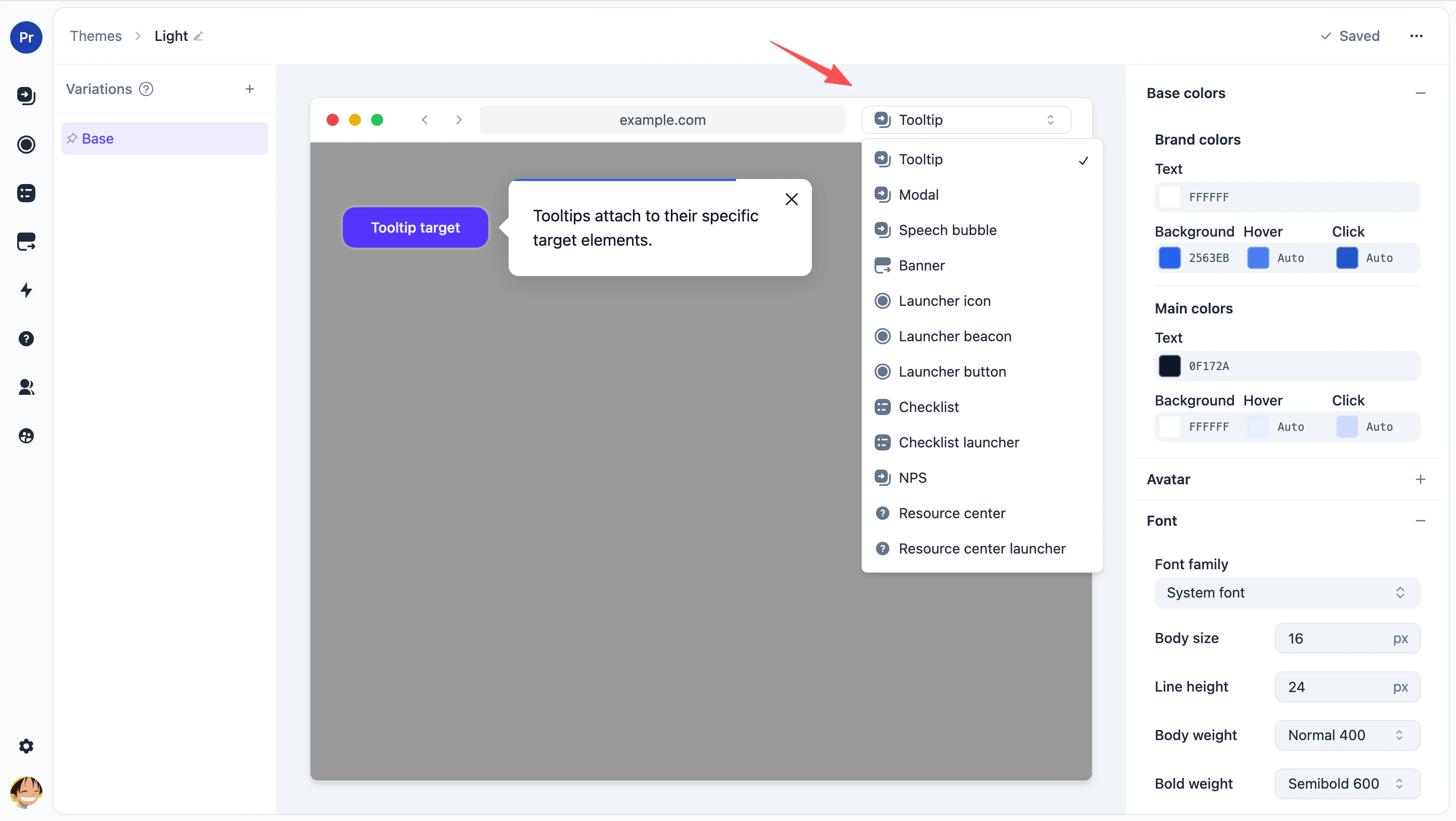Open the Font family System font dropdown
The image size is (1456, 821).
pos(1287,592)
